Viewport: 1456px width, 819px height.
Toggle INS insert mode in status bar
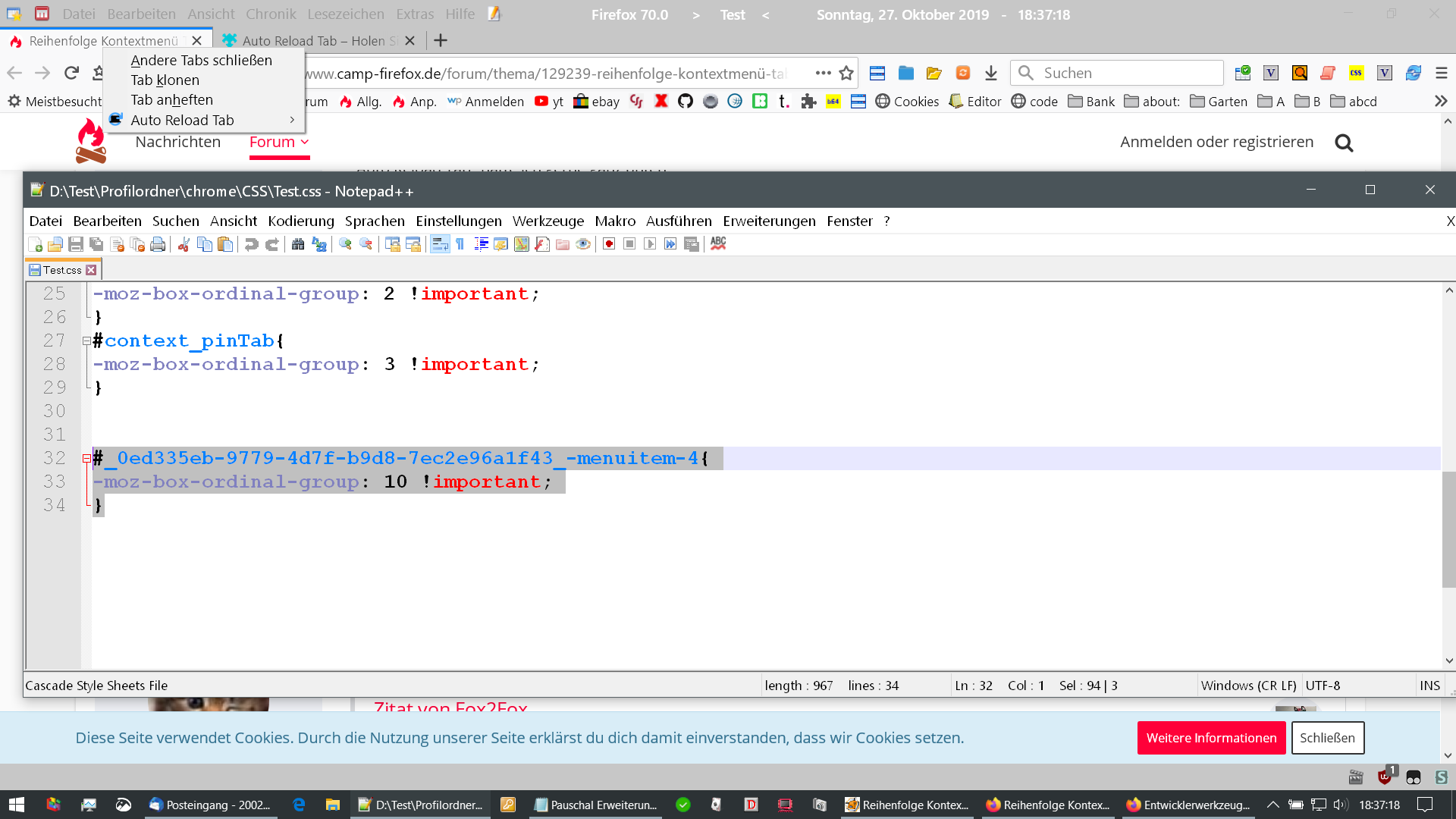[x=1429, y=686]
